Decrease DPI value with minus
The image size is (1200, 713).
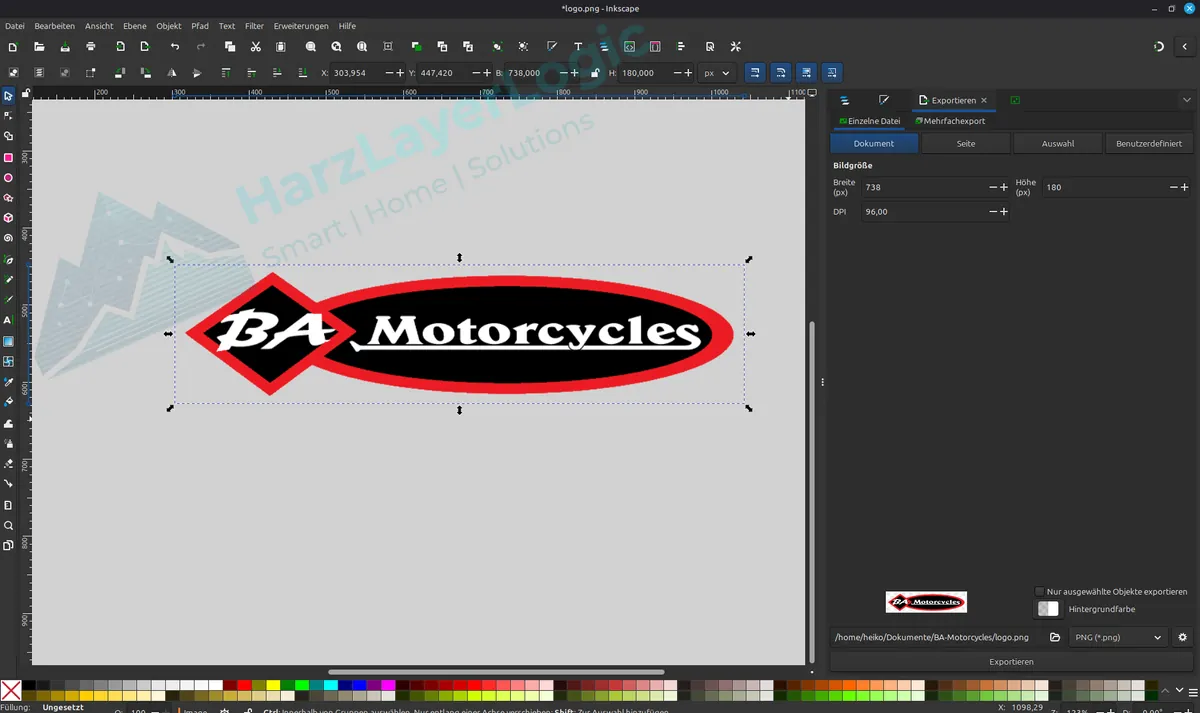coord(993,212)
